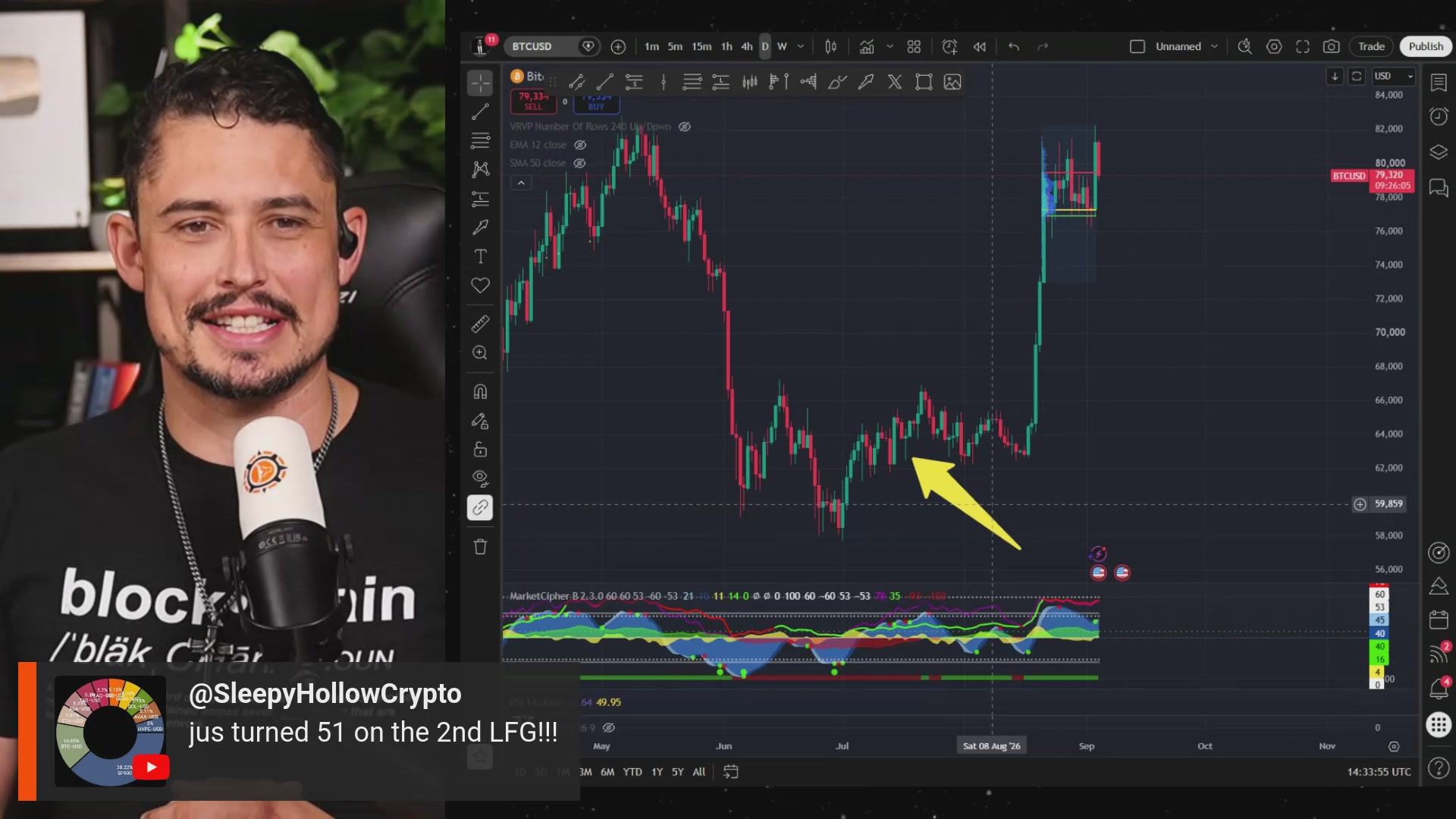Pick the X post tool in floating toolbar
This screenshot has width=1456, height=819.
click(895, 83)
